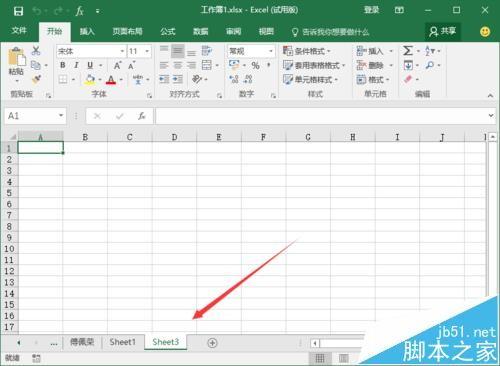The image size is (500, 366).
Task: Click the Cut scissors icon
Action: (x=36, y=51)
